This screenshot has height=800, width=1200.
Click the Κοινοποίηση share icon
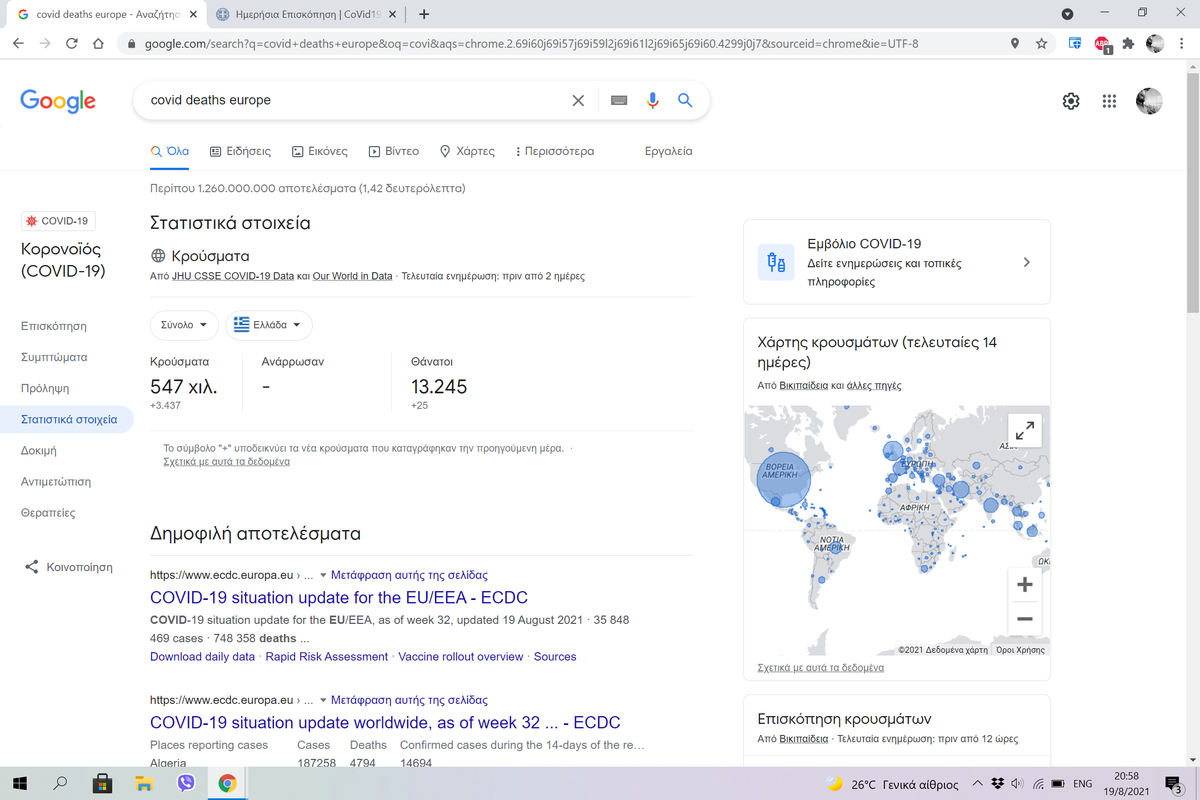(31, 567)
